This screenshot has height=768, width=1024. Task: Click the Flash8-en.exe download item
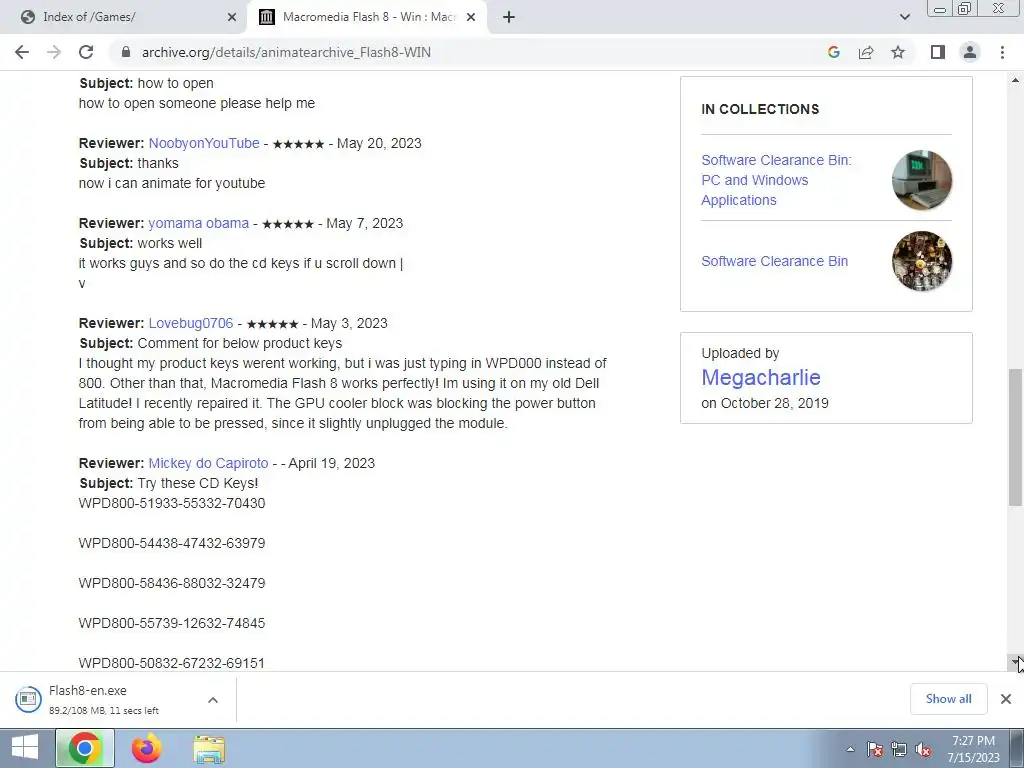click(x=104, y=699)
